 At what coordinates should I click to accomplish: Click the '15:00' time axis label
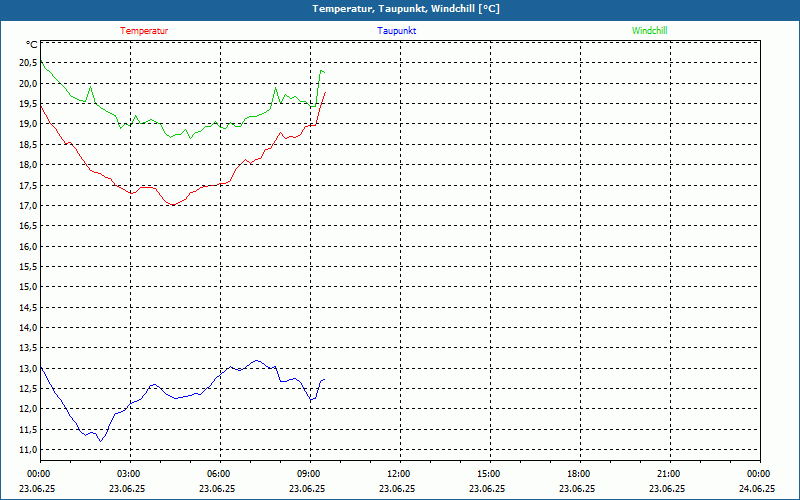488,474
